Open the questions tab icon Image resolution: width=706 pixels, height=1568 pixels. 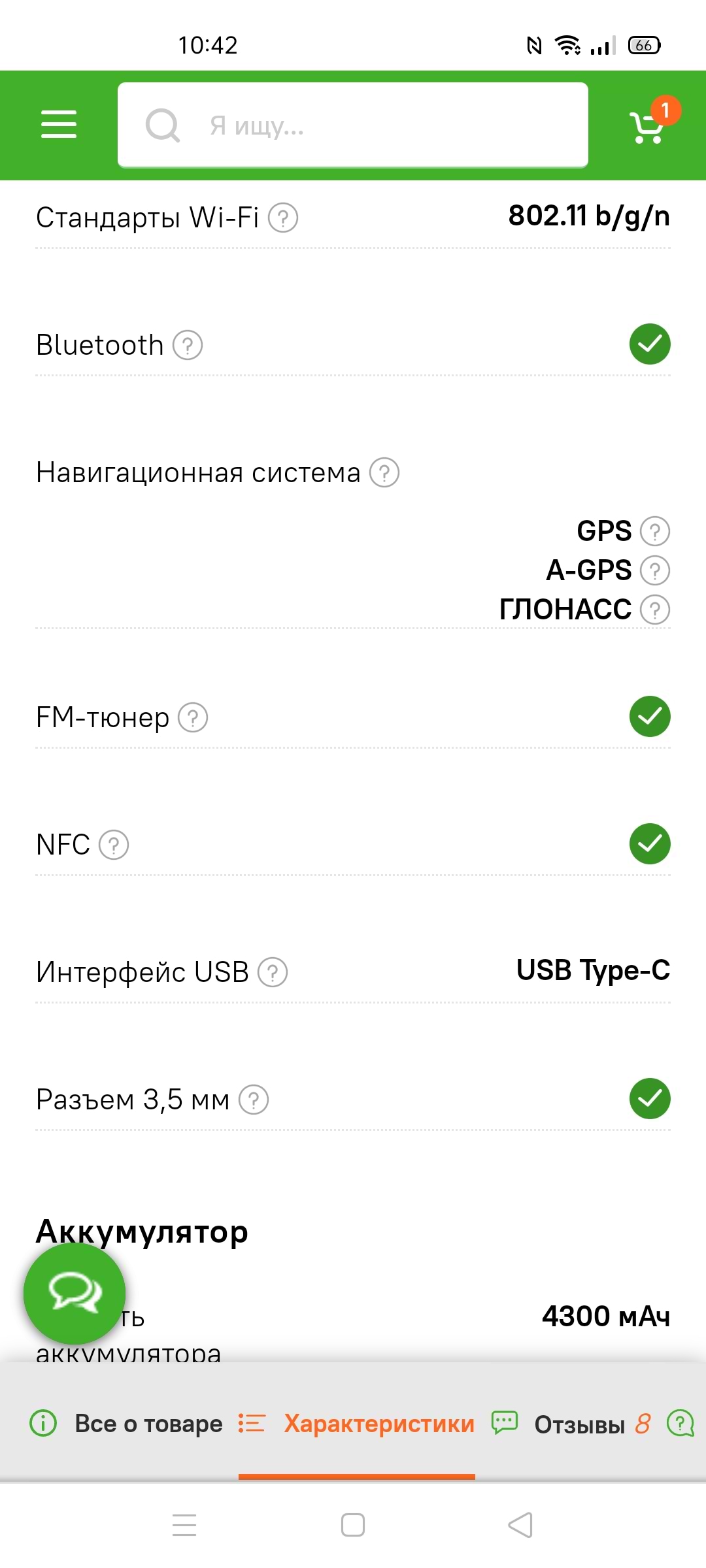680,1423
